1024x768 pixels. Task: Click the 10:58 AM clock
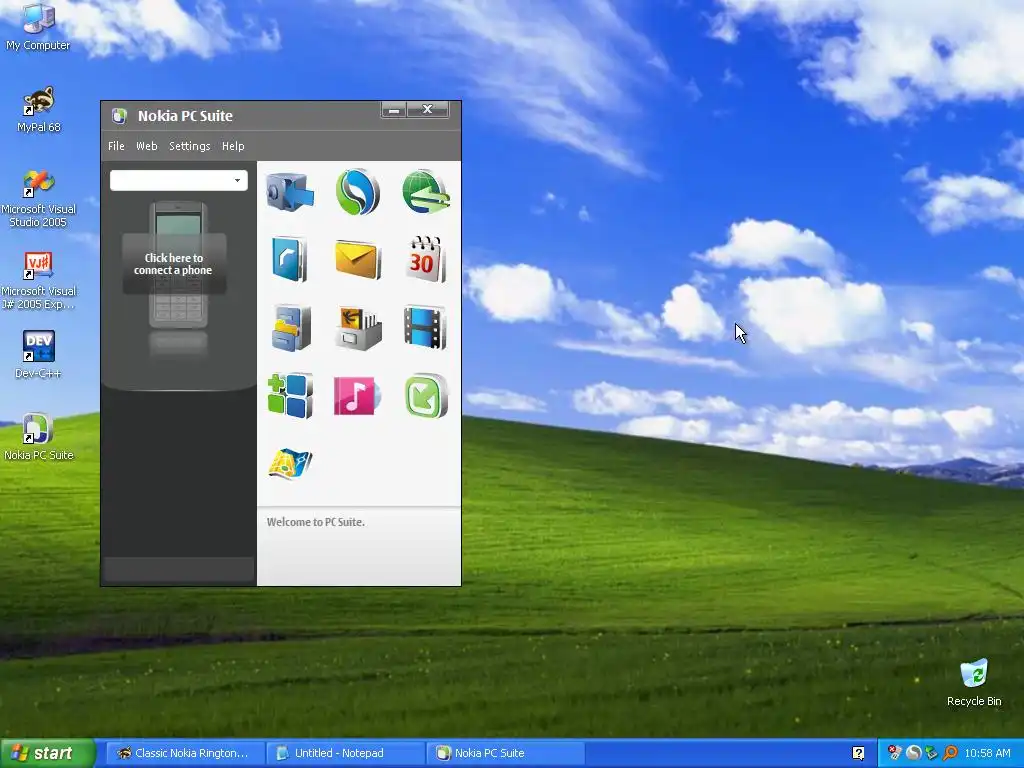pyautogui.click(x=987, y=753)
